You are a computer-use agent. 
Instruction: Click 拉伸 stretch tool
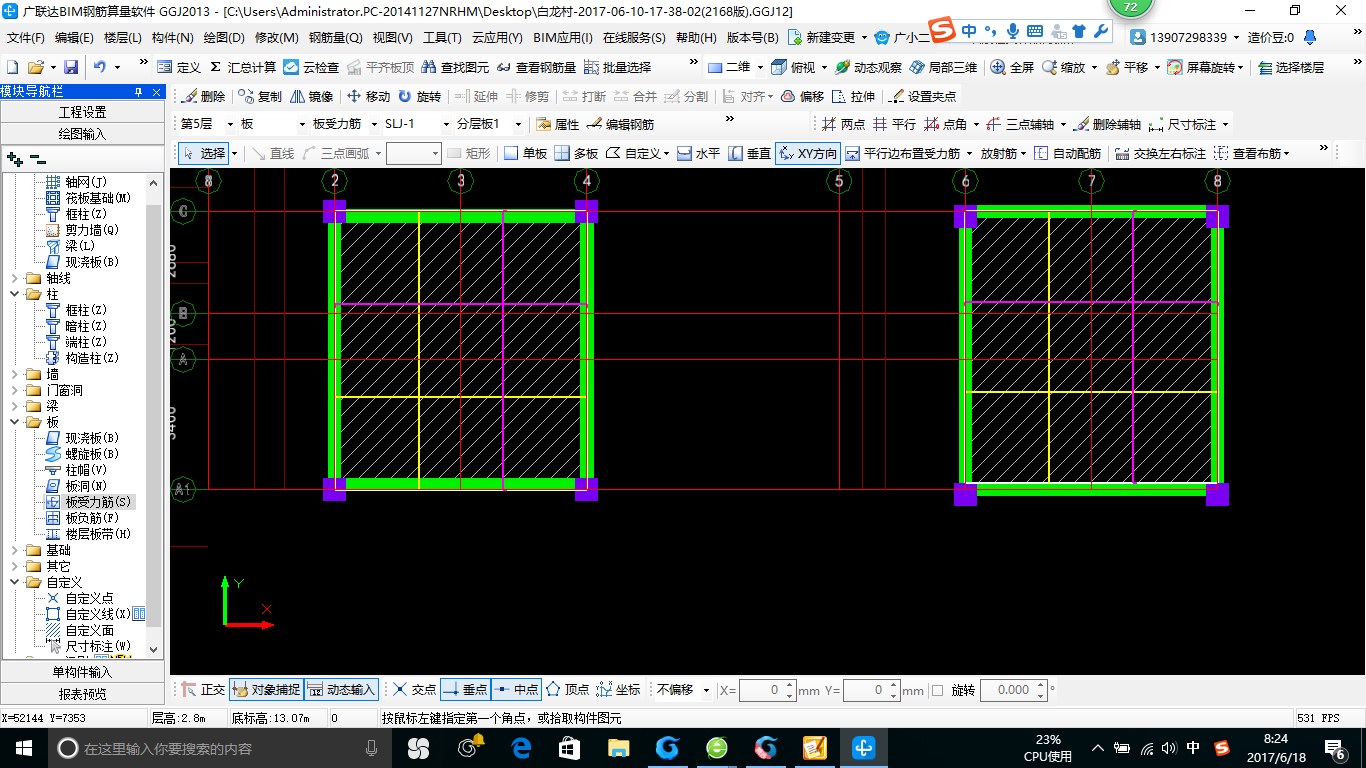(x=853, y=97)
